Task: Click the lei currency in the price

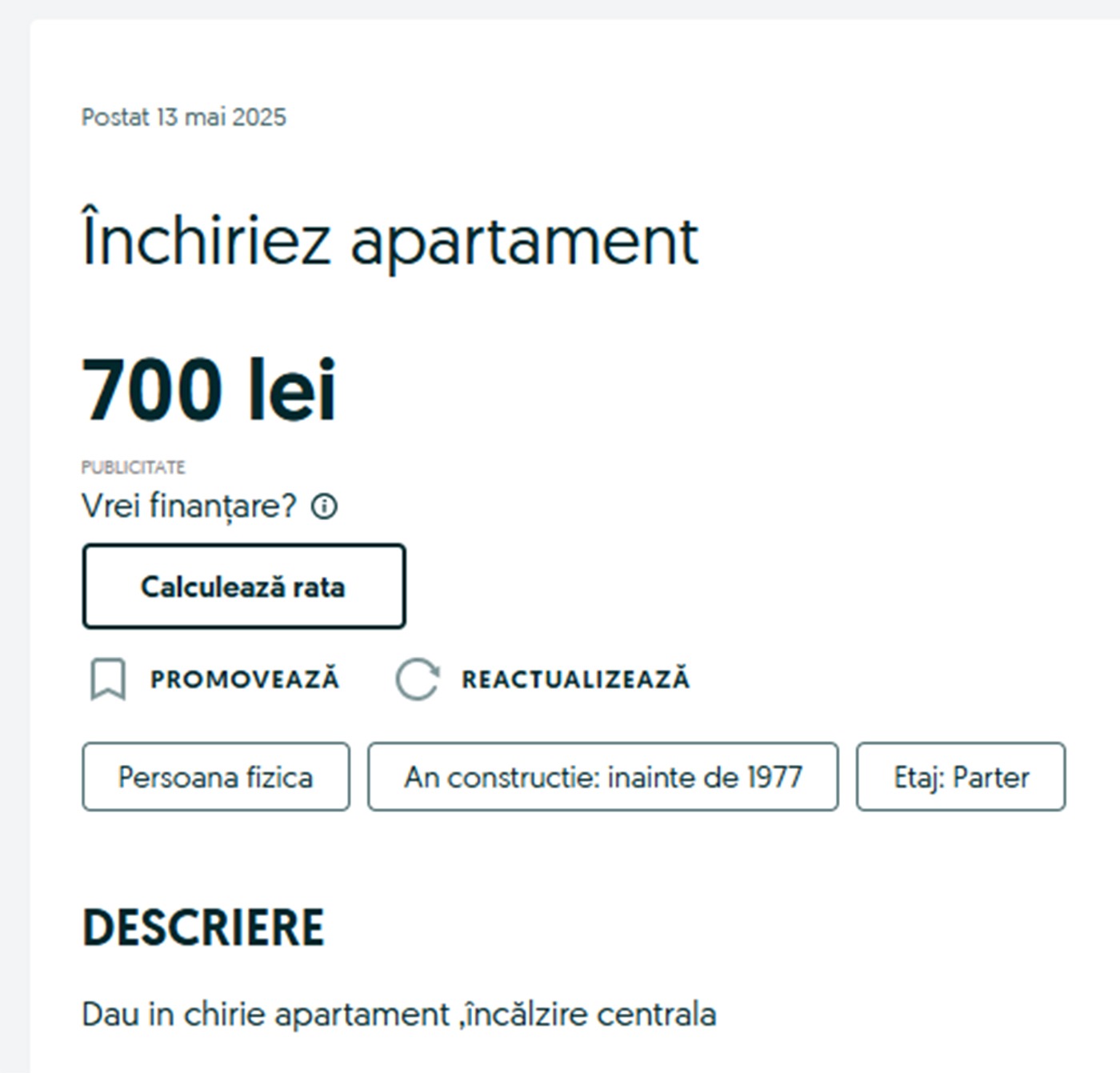Action: click(x=292, y=390)
